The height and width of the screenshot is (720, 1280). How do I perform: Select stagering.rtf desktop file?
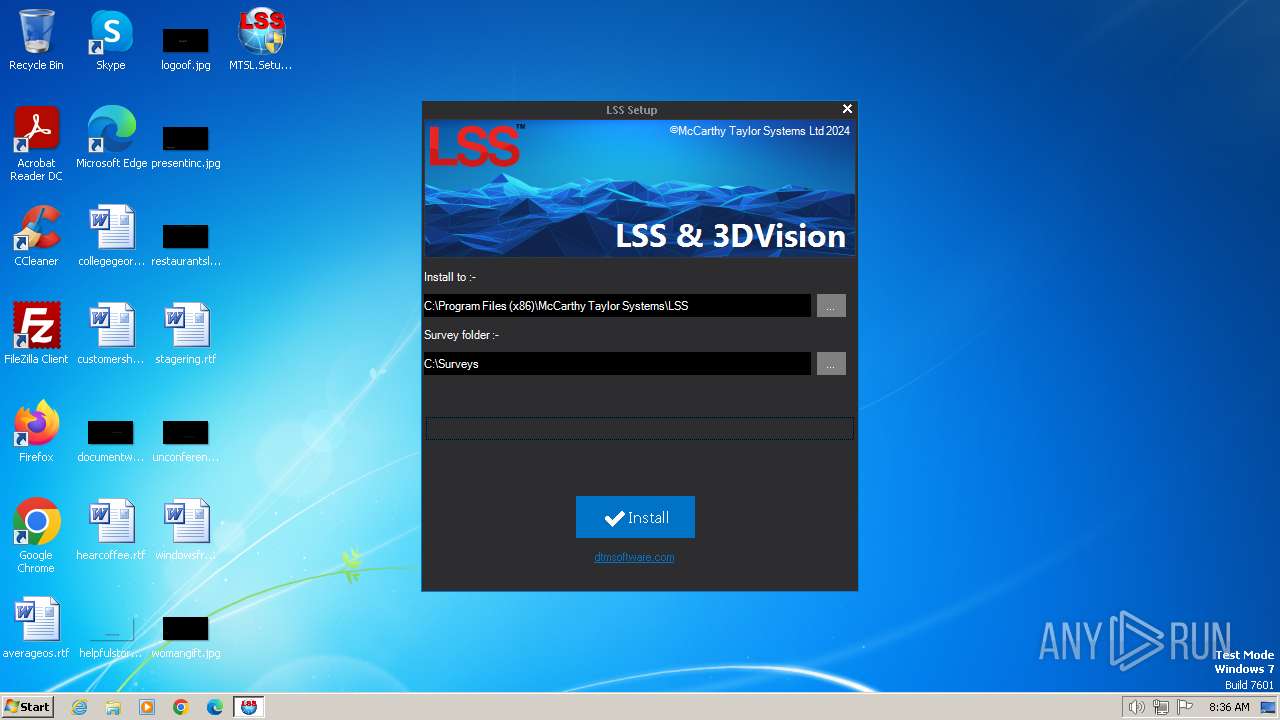point(186,334)
